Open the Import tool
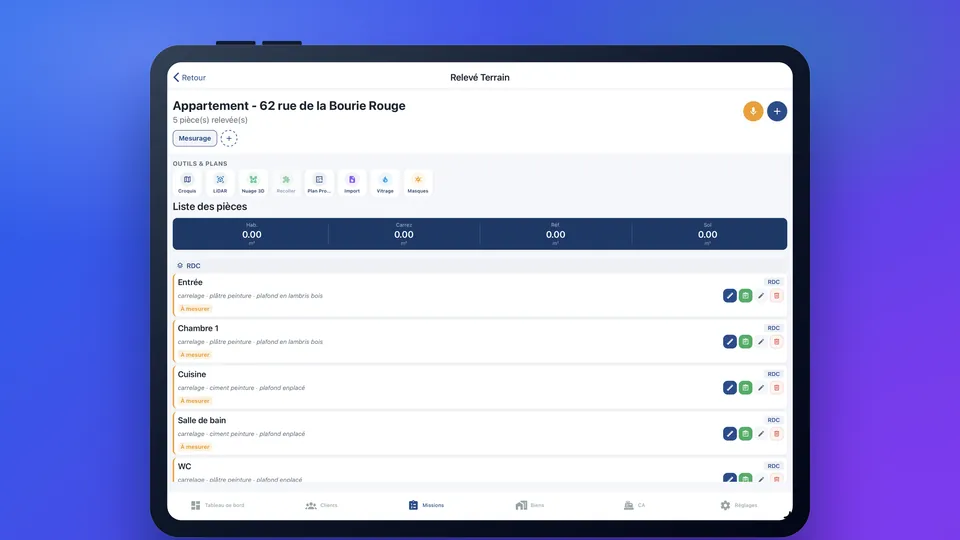The width and height of the screenshot is (960, 540). 352,183
